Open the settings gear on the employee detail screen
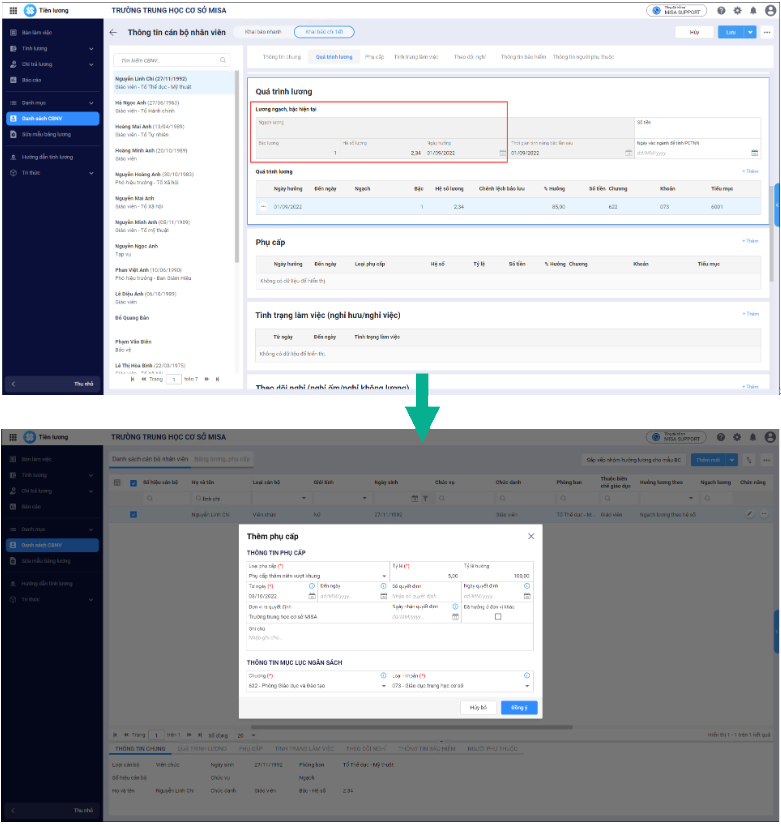The image size is (781, 825). pyautogui.click(x=737, y=11)
